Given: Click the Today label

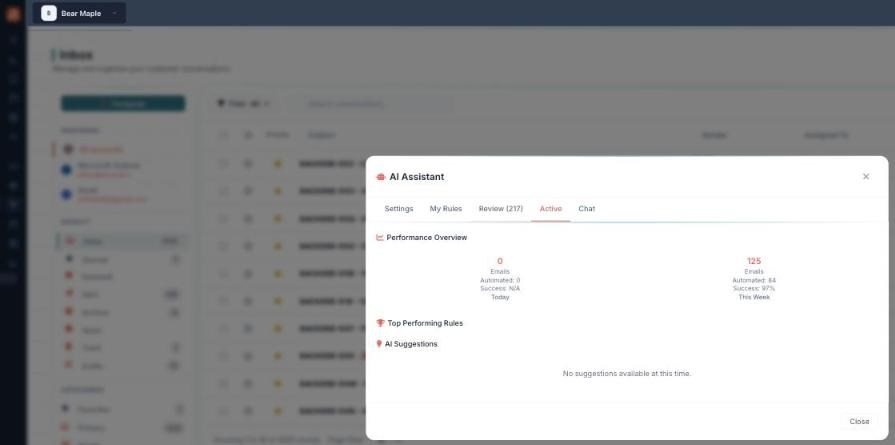Looking at the screenshot, I should (500, 297).
